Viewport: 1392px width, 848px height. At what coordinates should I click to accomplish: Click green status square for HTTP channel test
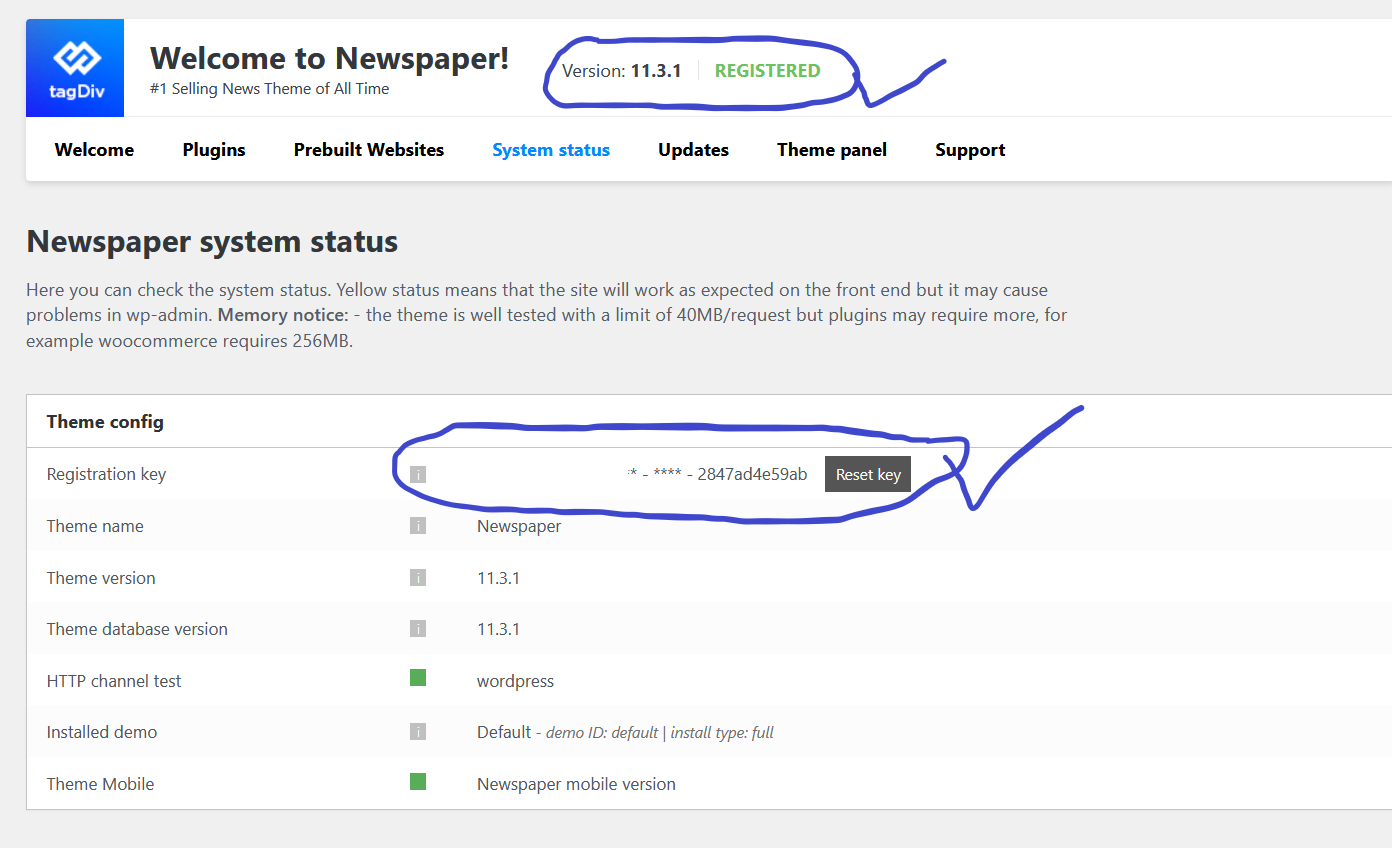click(418, 678)
